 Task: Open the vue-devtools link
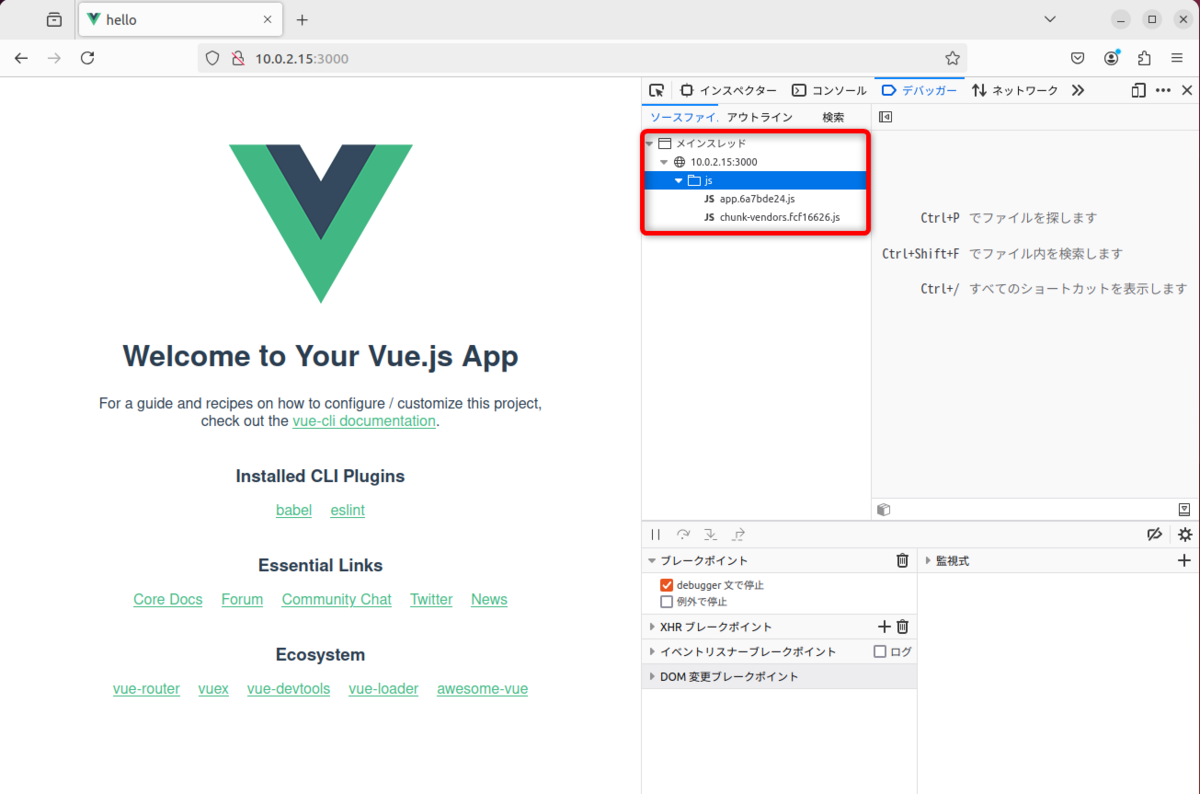[289, 689]
